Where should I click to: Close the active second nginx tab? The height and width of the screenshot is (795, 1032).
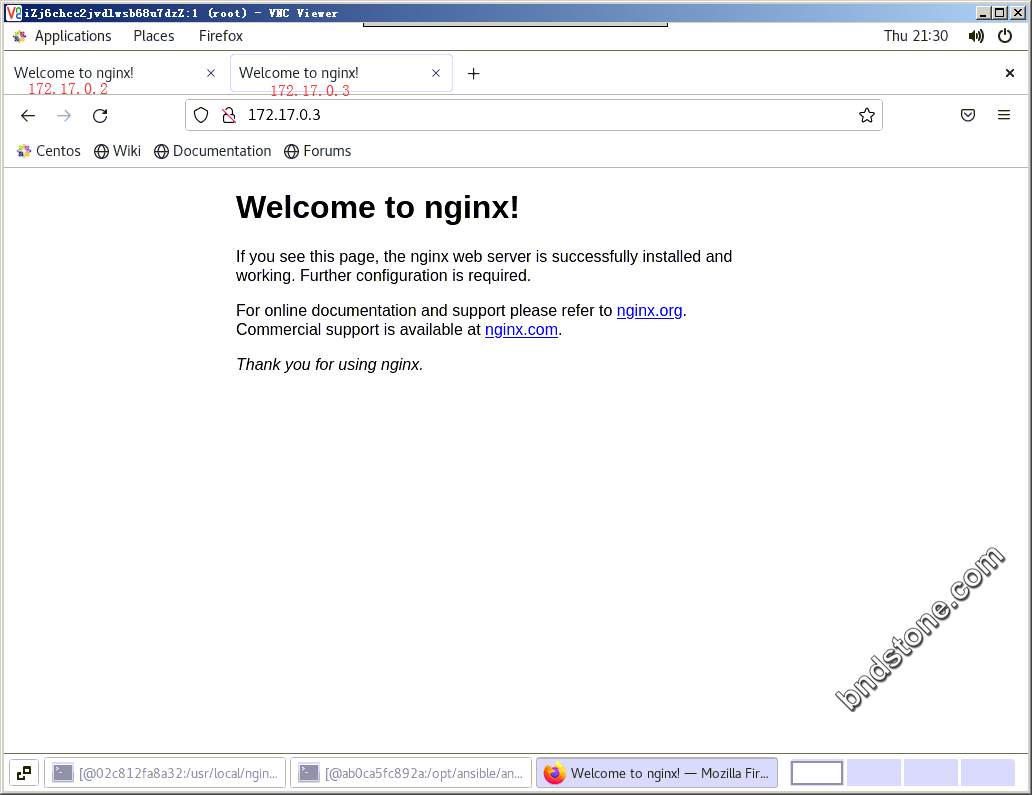(436, 73)
